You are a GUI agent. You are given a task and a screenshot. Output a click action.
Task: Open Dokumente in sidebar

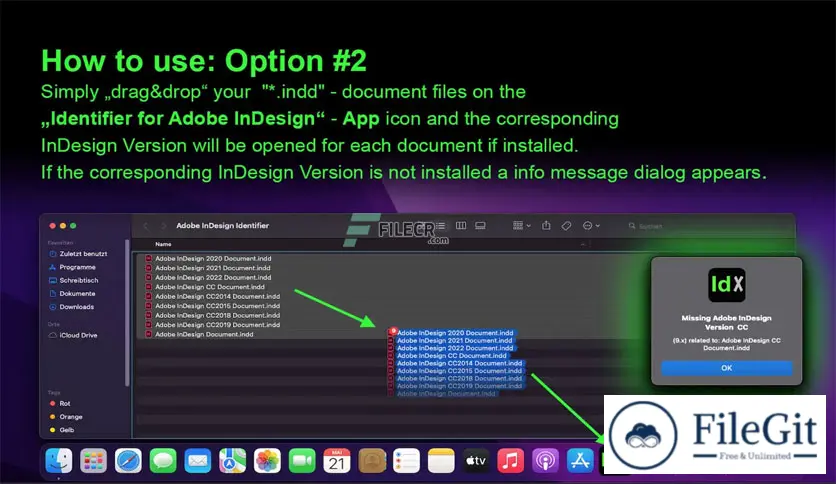[x=73, y=294]
